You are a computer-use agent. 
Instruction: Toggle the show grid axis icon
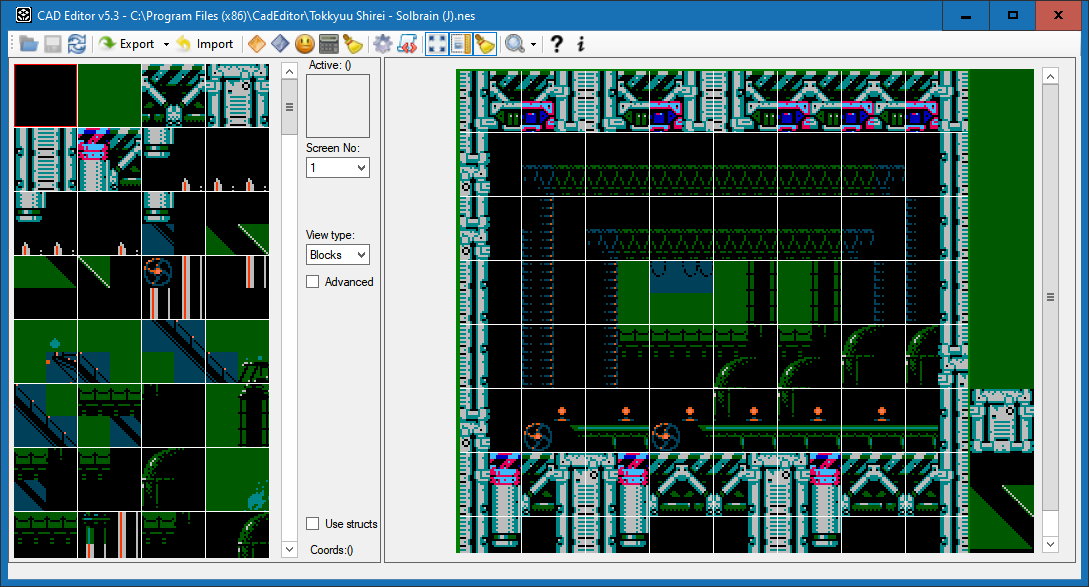437,44
